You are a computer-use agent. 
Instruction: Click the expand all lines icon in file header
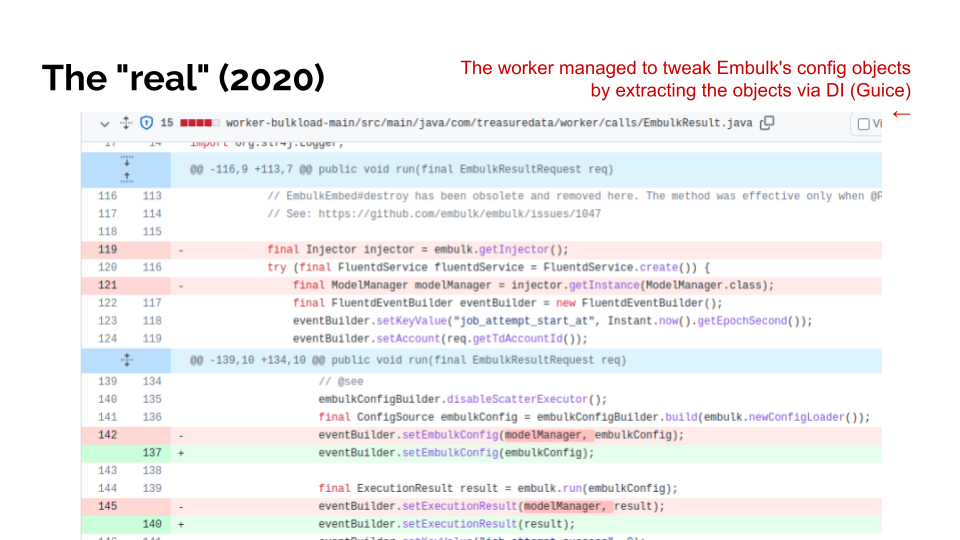(x=126, y=123)
